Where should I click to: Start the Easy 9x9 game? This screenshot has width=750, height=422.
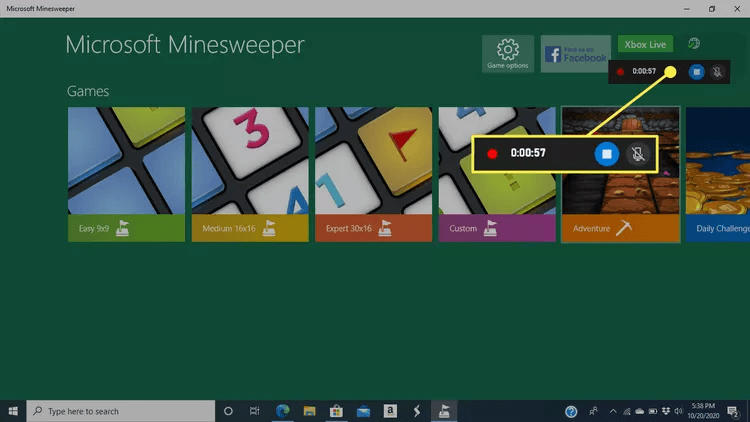click(126, 174)
